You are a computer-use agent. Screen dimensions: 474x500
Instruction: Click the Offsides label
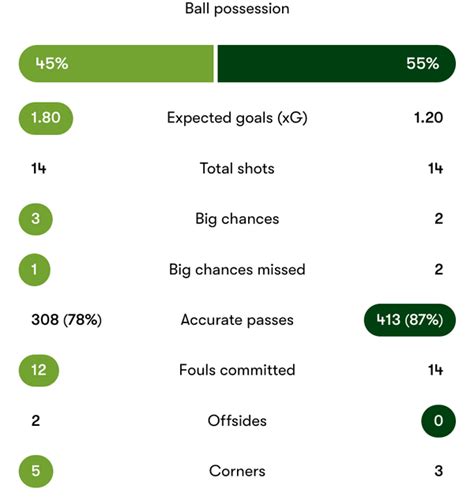[237, 421]
